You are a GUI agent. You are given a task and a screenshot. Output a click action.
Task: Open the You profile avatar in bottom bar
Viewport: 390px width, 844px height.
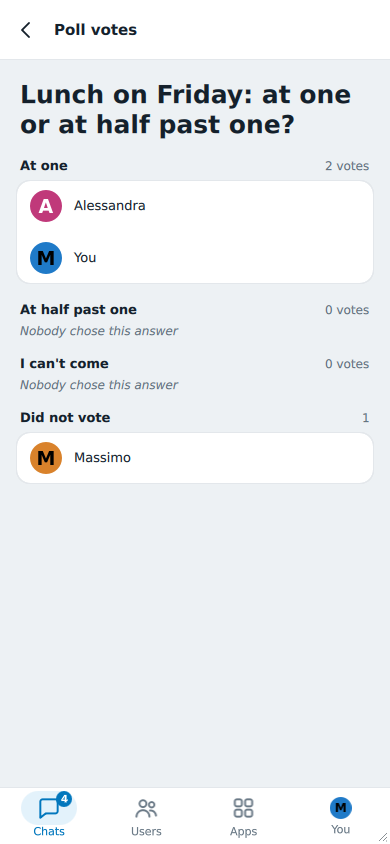tap(341, 807)
